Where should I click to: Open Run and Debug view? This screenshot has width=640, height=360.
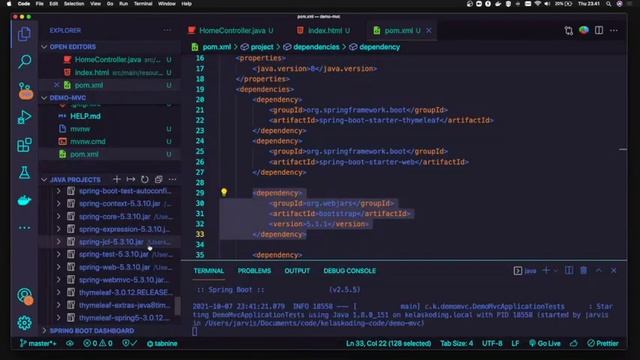pyautogui.click(x=24, y=118)
